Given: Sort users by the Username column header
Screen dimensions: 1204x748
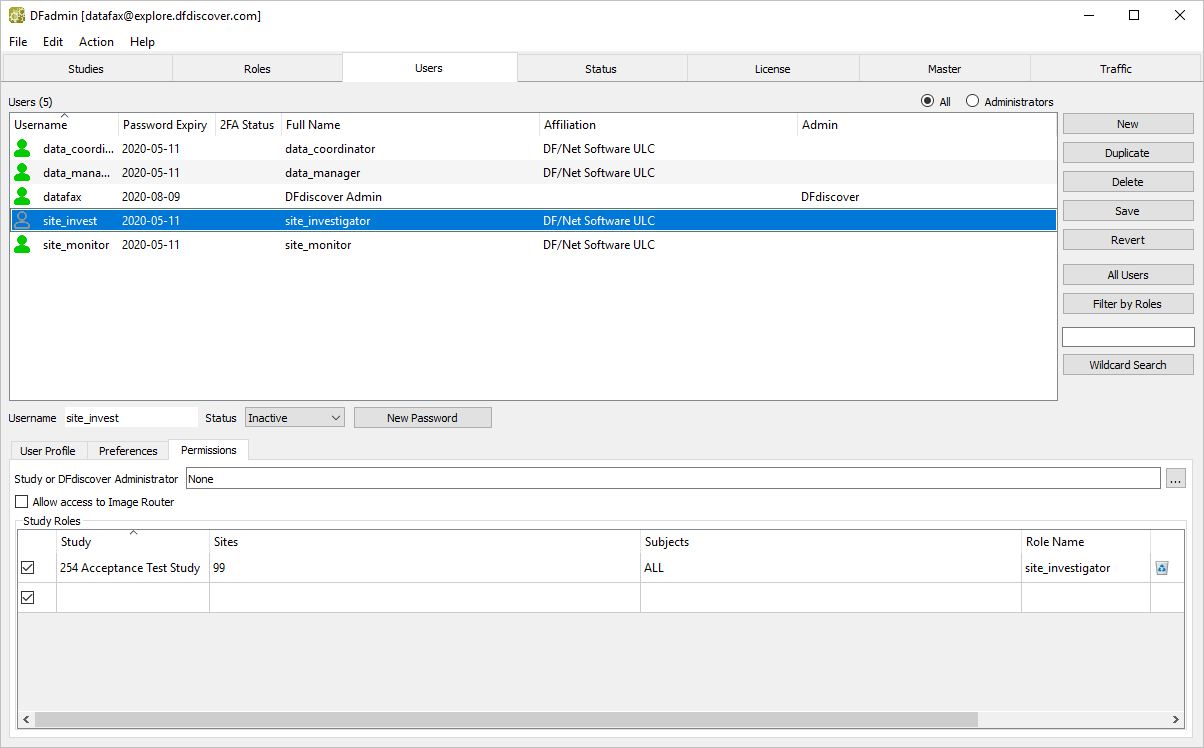Looking at the screenshot, I should [64, 125].
